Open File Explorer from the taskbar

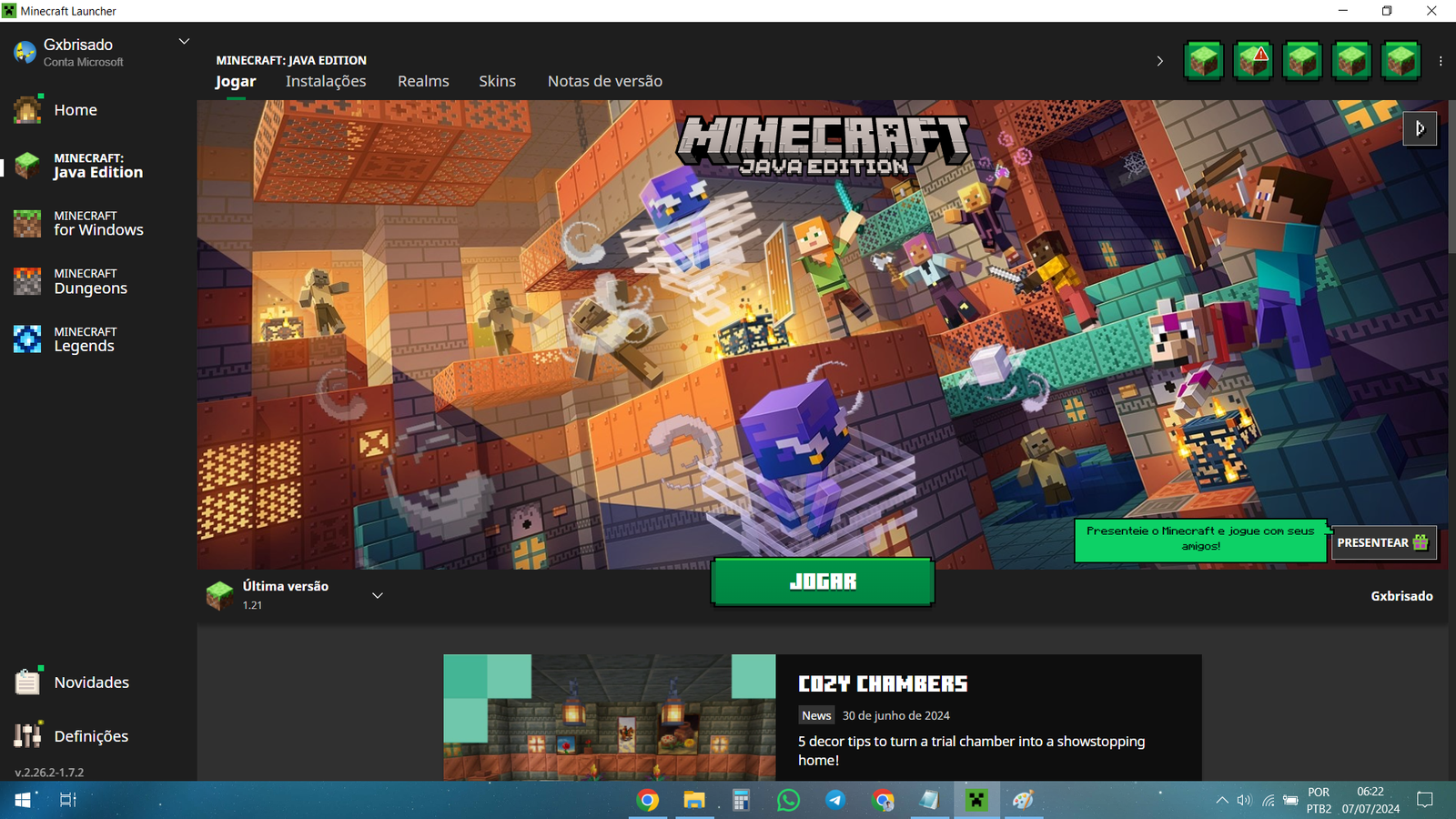694,800
